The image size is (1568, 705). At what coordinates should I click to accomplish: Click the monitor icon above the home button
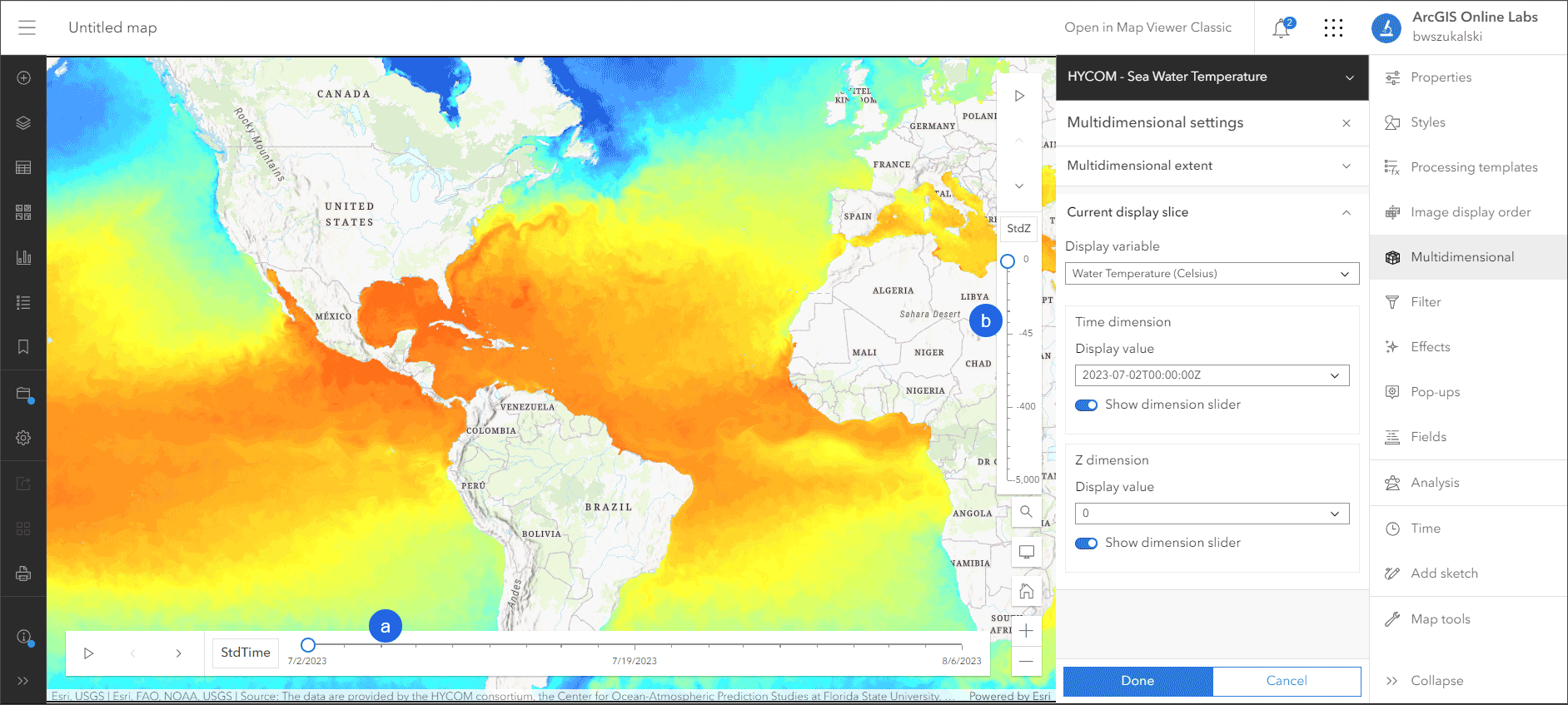pos(1027,552)
